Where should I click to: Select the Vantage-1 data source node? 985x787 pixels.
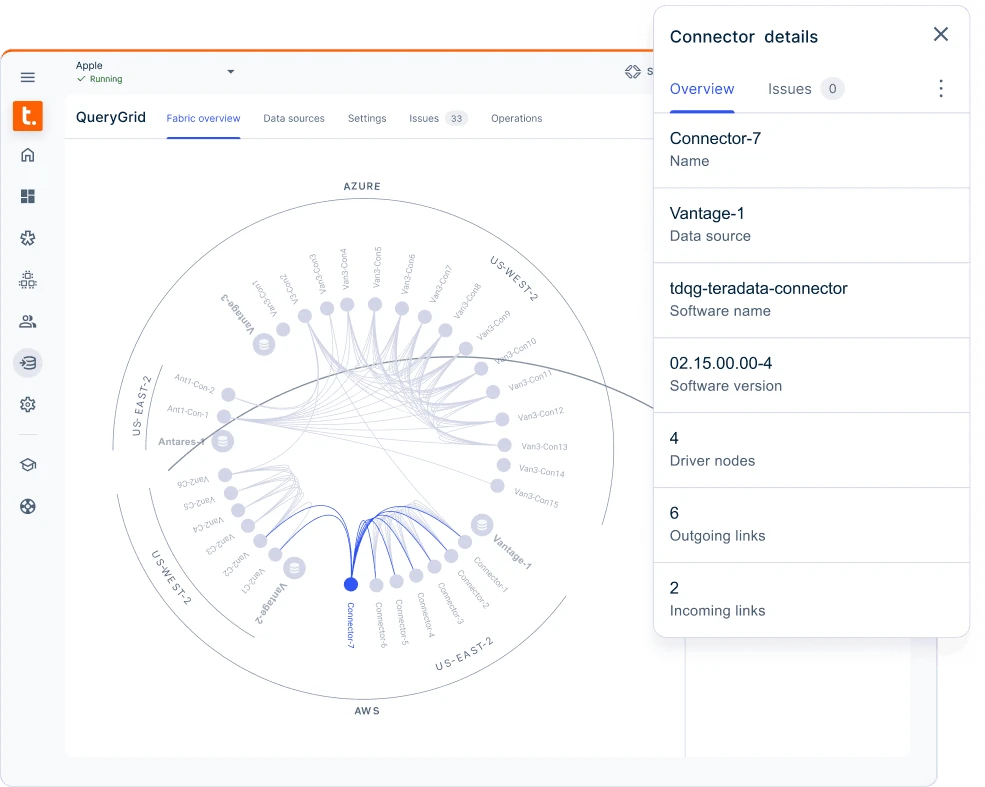[x=482, y=524]
